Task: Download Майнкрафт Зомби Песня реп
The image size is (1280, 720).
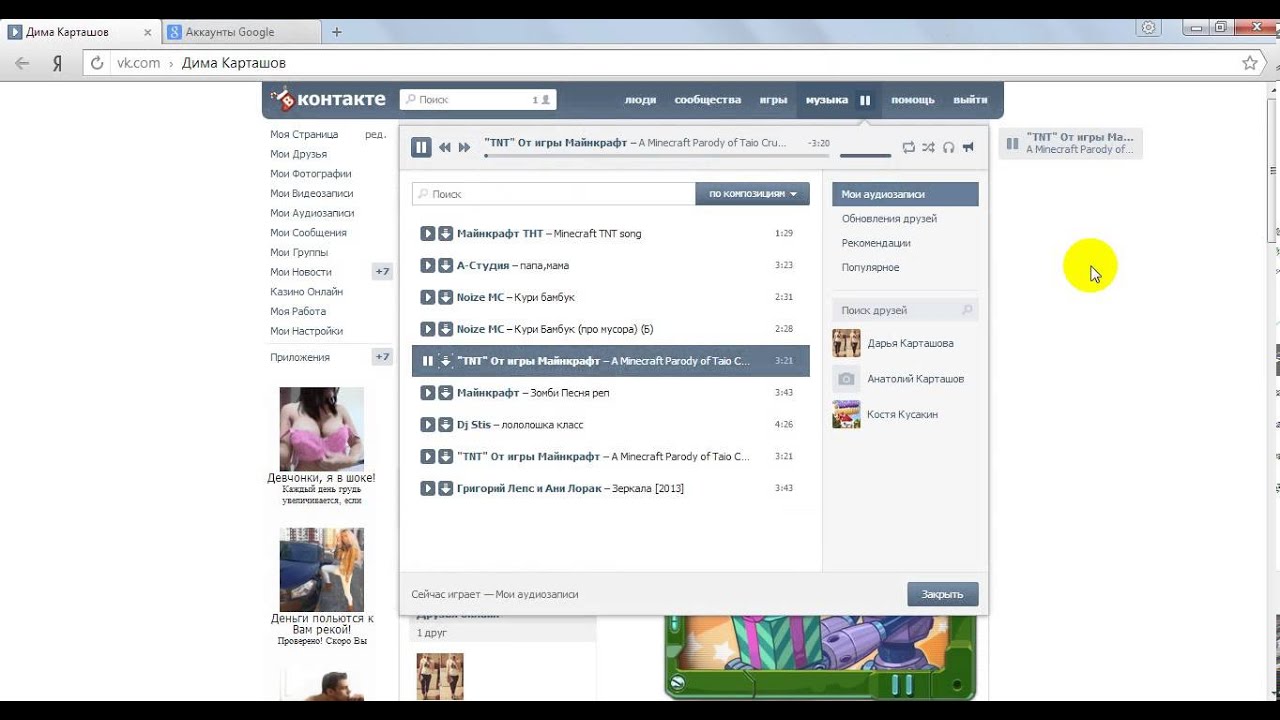Action: 446,393
